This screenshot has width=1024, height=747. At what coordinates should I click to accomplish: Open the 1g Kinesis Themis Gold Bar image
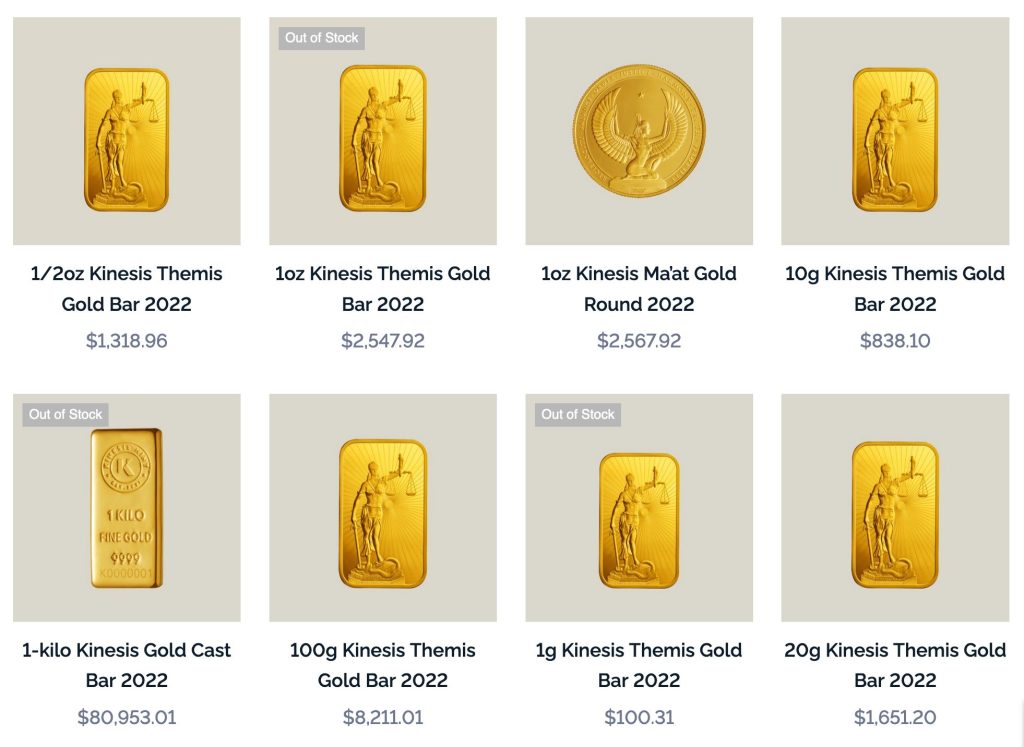(638, 520)
